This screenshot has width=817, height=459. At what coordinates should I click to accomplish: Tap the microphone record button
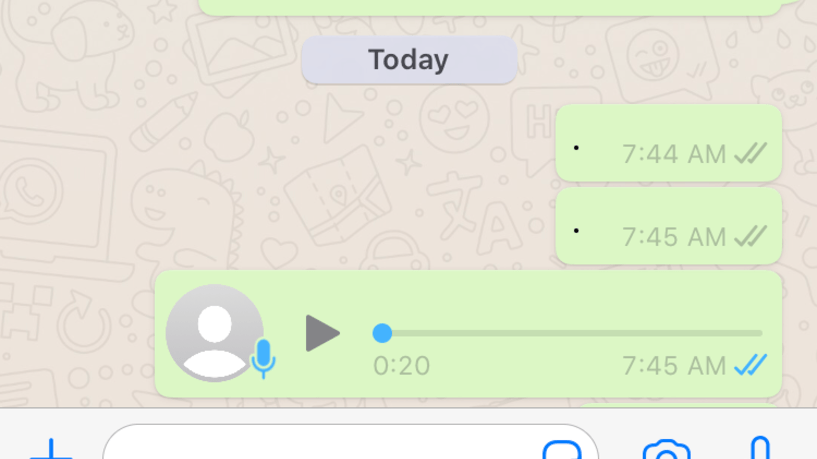tap(760, 448)
